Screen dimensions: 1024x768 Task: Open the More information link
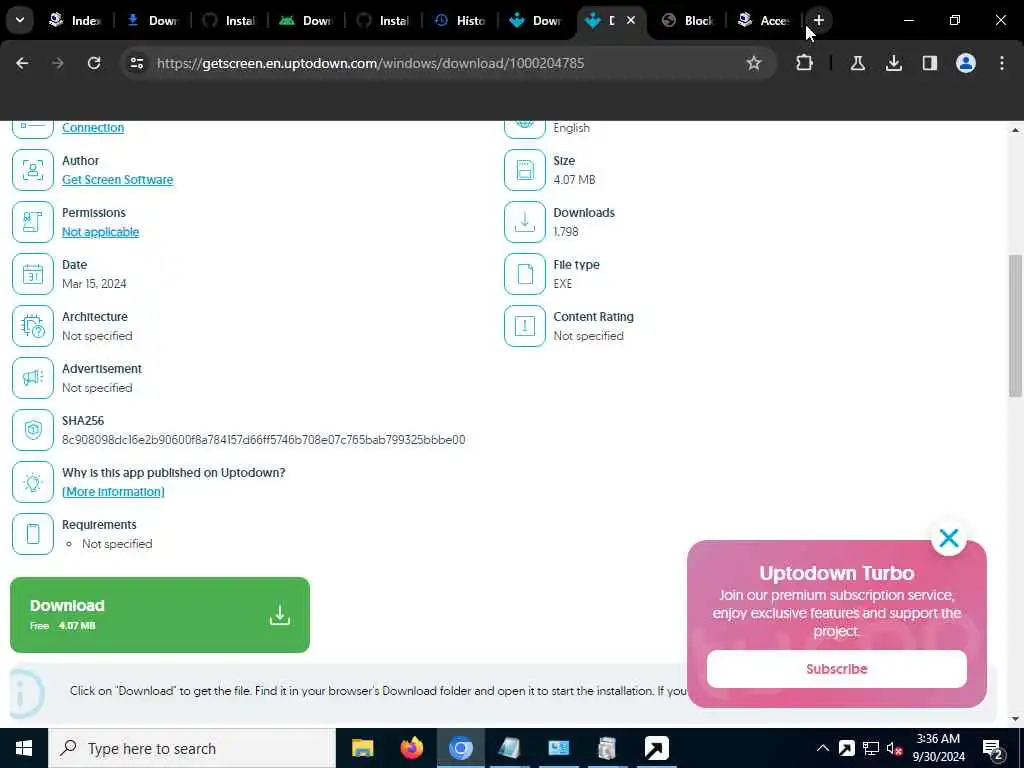[x=113, y=492]
